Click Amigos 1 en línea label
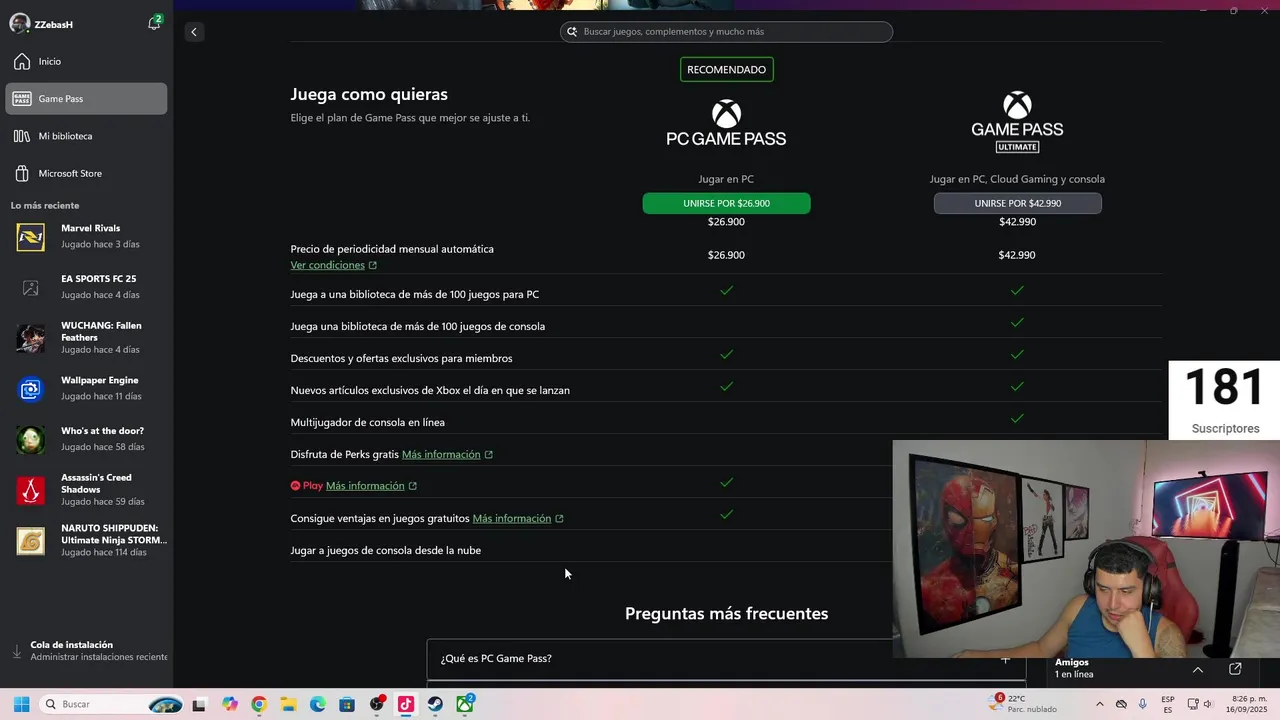1280x720 pixels. tap(1074, 668)
